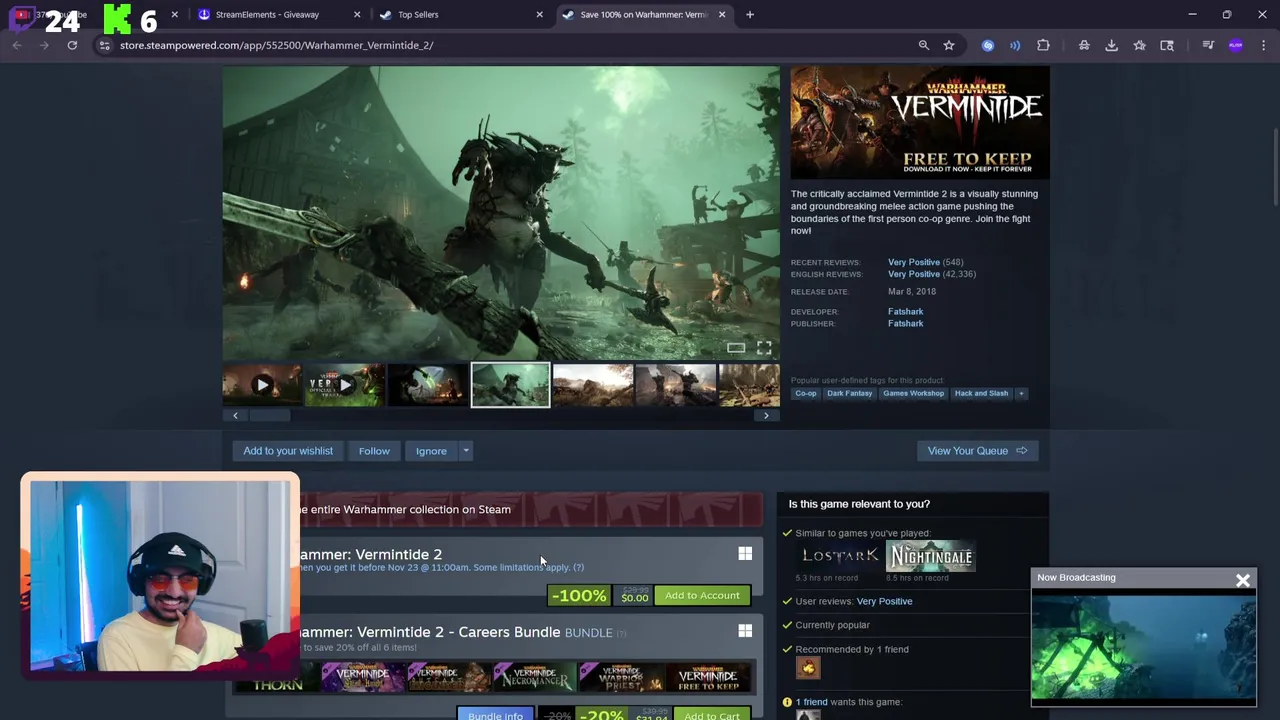Open the Ignore dropdown arrow
This screenshot has height=720, width=1280.
click(x=465, y=451)
